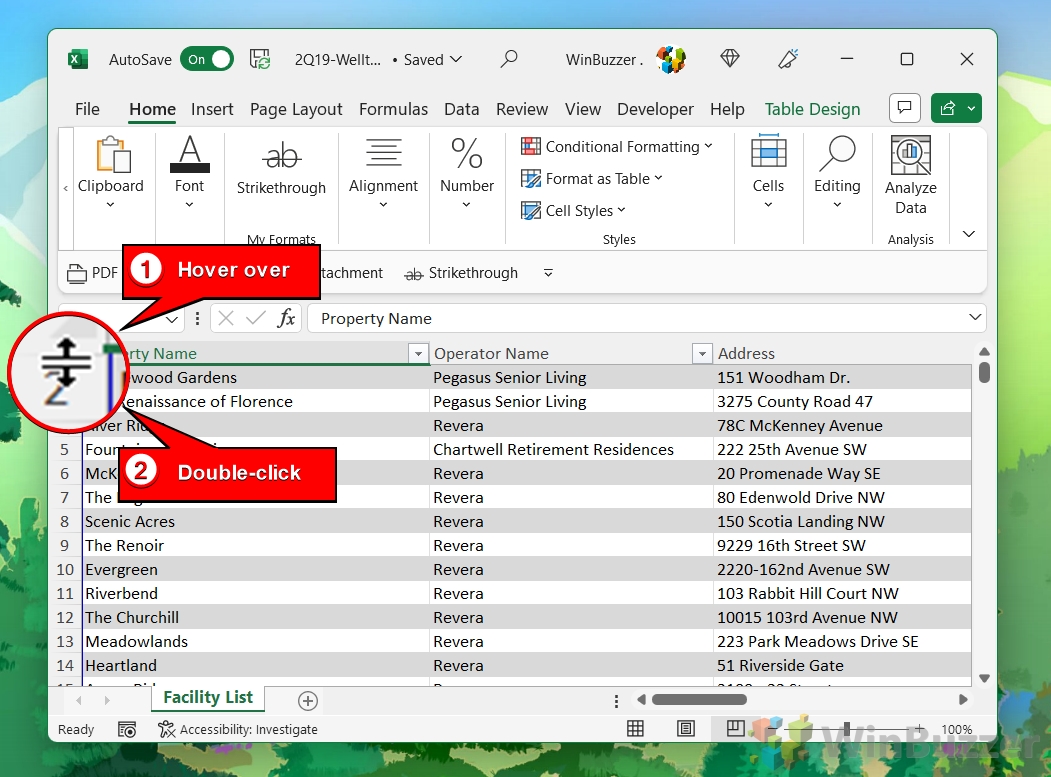1051x777 pixels.
Task: Switch to Page Layout view icon
Action: click(x=686, y=729)
